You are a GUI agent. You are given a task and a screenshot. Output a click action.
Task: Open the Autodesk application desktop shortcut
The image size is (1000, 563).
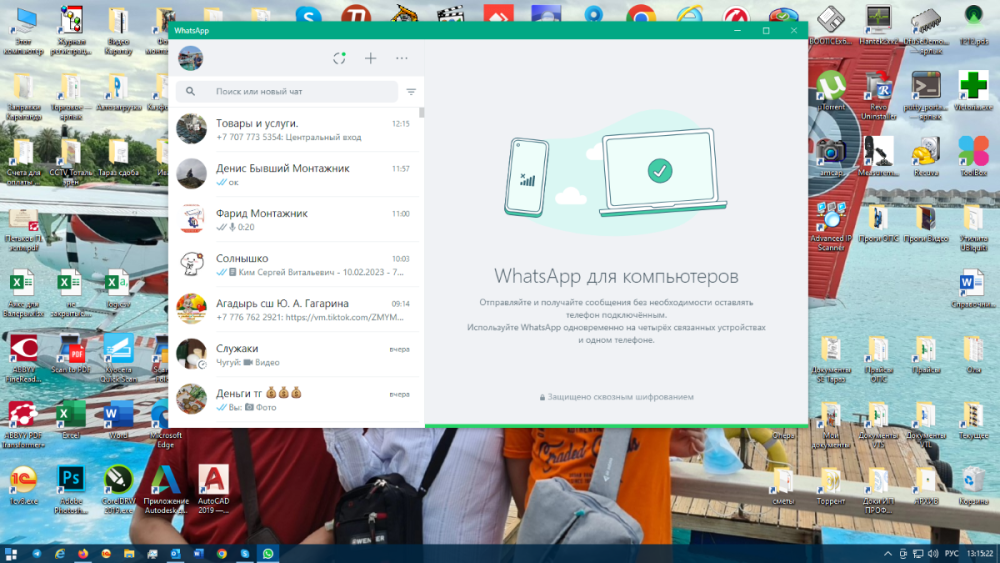coord(166,489)
